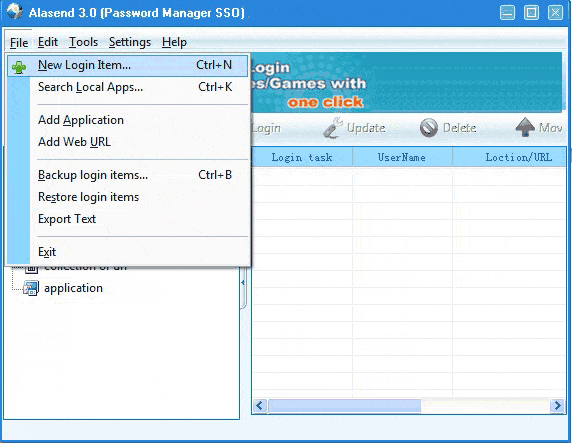572x443 pixels.
Task: Collapse the left panel with splitter arrow
Action: (243, 282)
